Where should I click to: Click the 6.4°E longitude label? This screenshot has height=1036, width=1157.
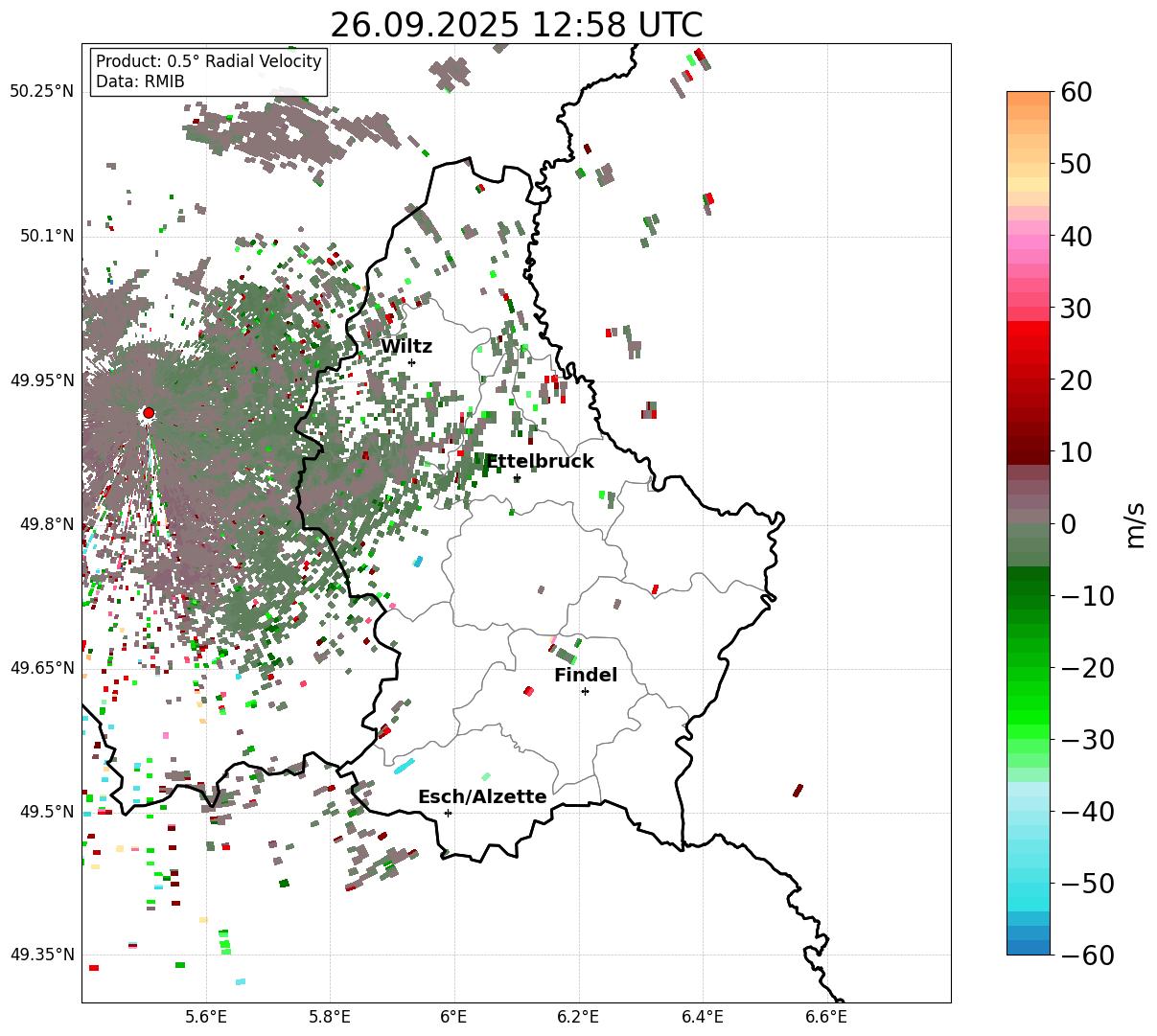click(703, 1016)
